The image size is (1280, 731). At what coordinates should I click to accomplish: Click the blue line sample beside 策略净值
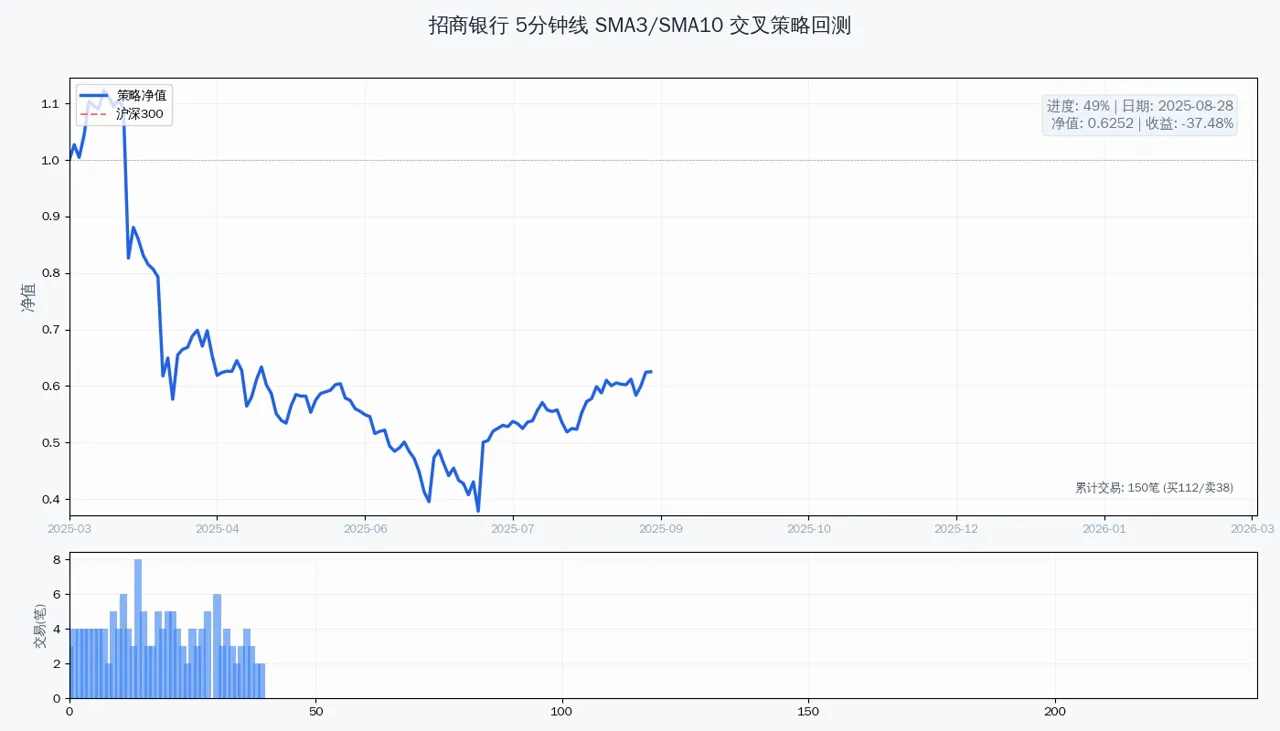point(94,96)
